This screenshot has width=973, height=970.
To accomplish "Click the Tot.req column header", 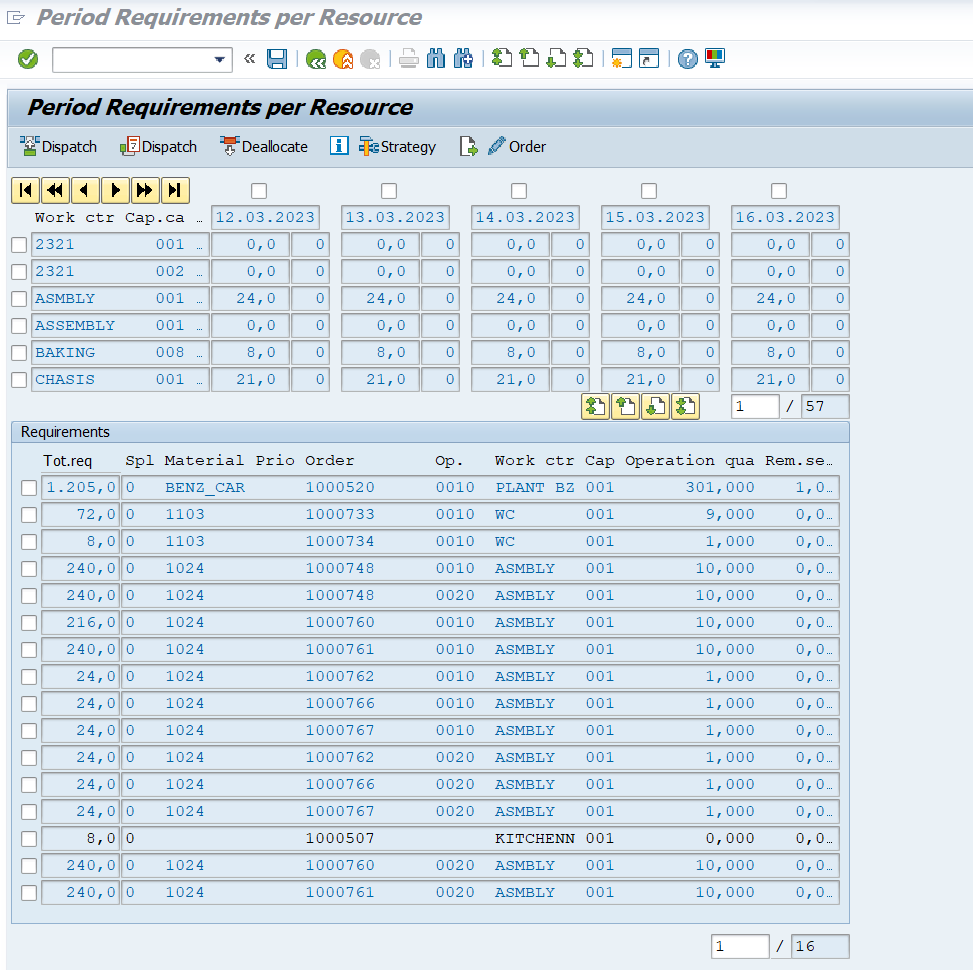I will pyautogui.click(x=68, y=461).
